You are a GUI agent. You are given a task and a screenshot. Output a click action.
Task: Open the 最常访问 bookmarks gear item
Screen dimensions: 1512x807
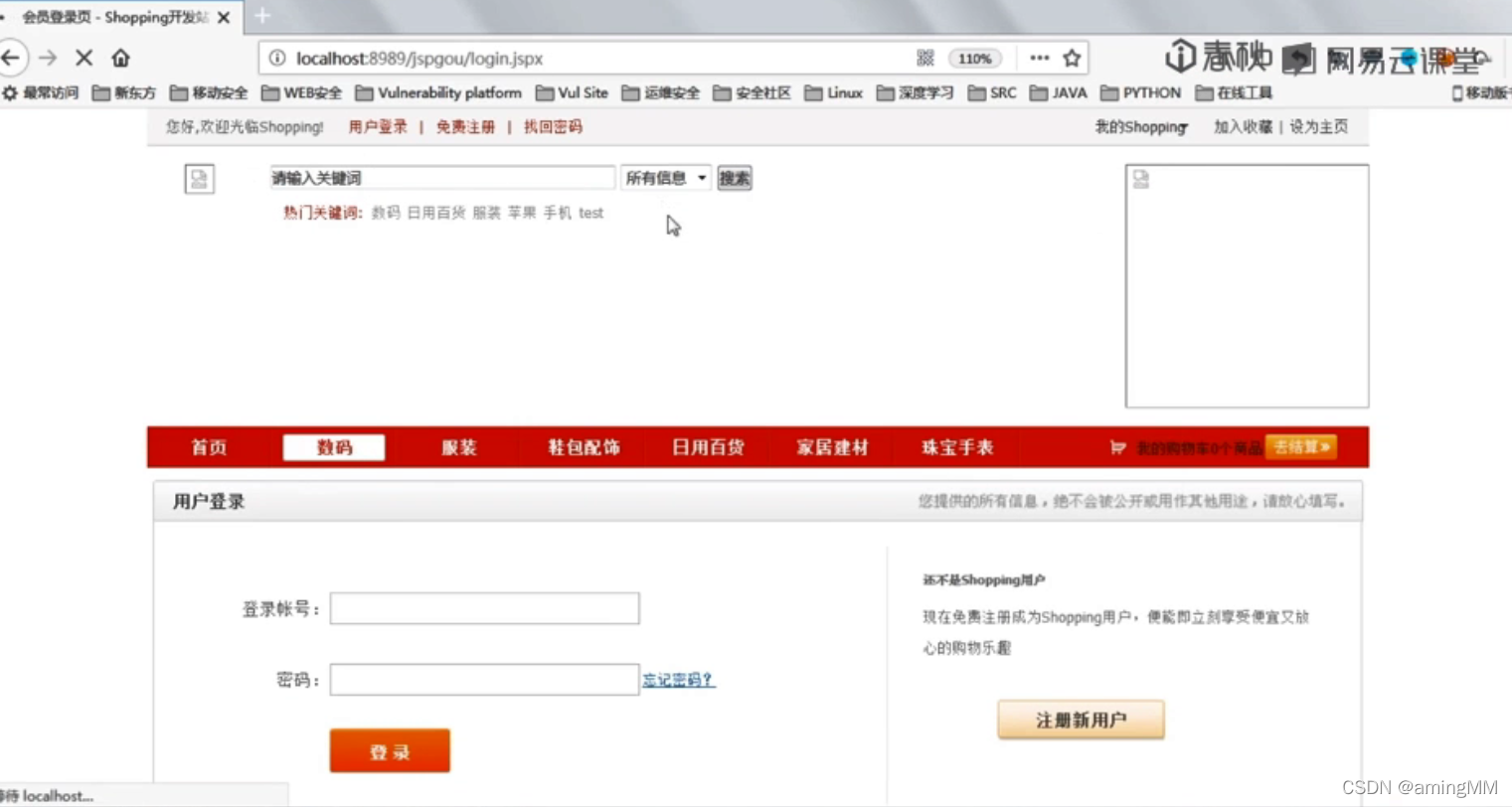(41, 92)
